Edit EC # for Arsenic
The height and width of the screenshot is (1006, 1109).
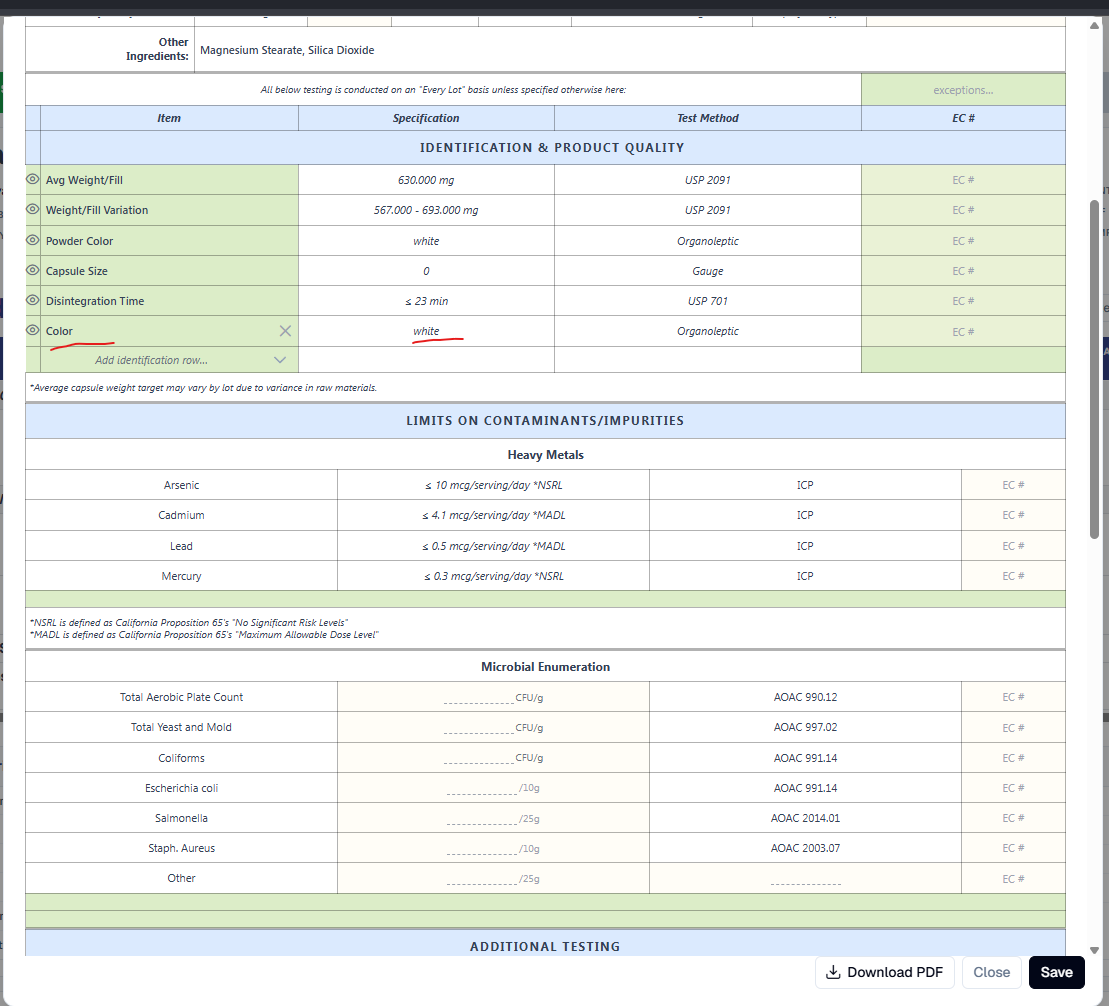(x=1013, y=485)
